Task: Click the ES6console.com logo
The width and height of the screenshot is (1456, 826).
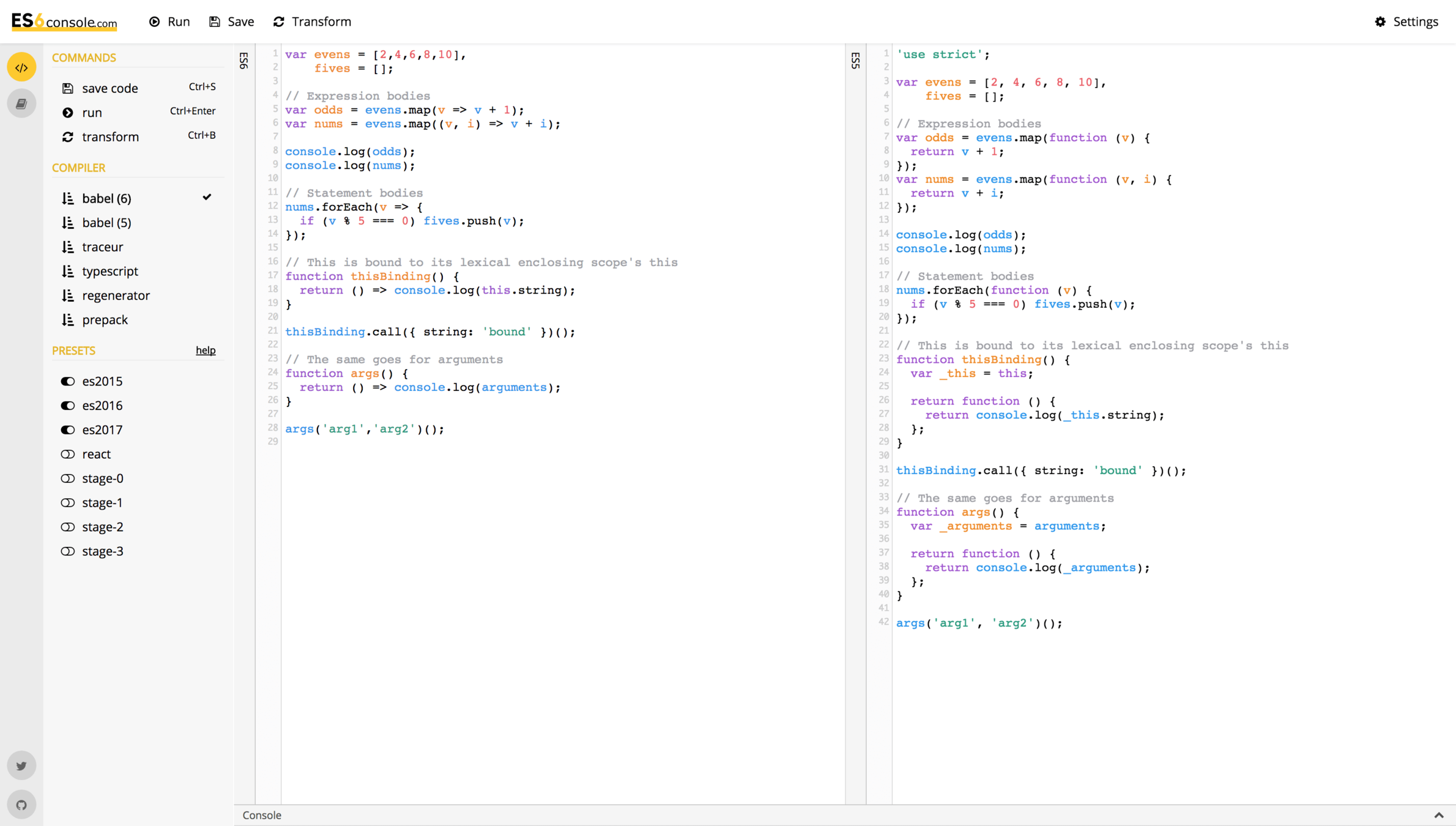Action: 64,21
